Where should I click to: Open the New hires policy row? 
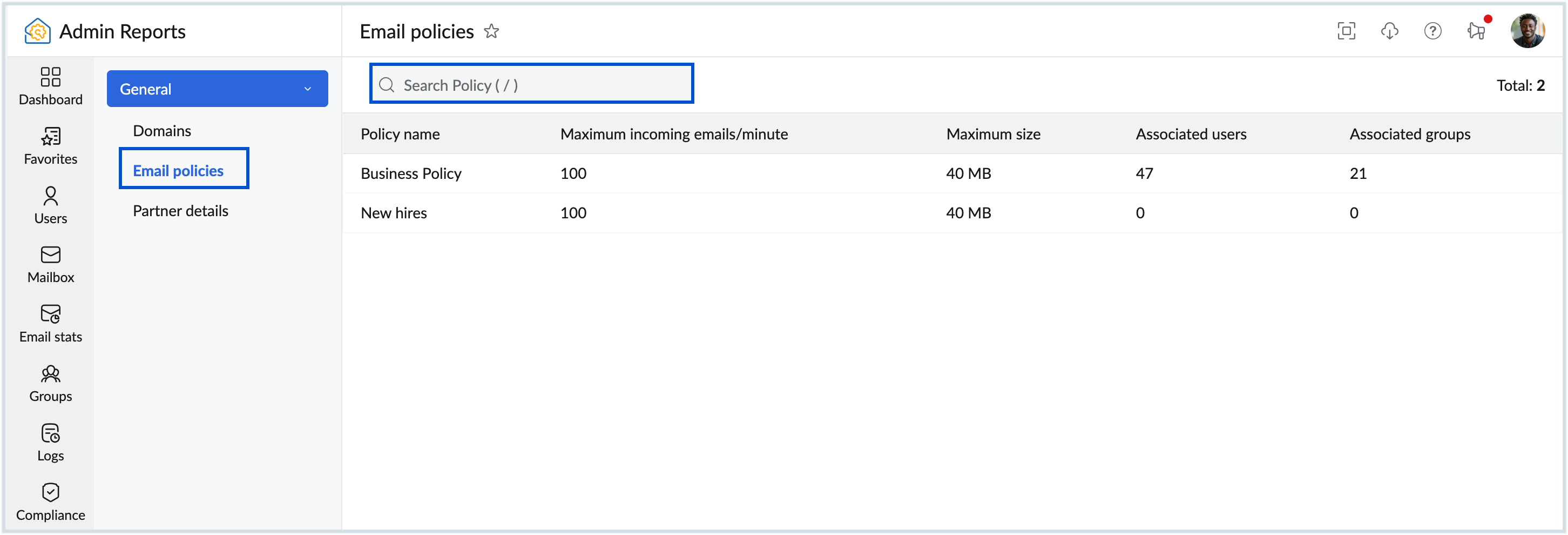[394, 213]
